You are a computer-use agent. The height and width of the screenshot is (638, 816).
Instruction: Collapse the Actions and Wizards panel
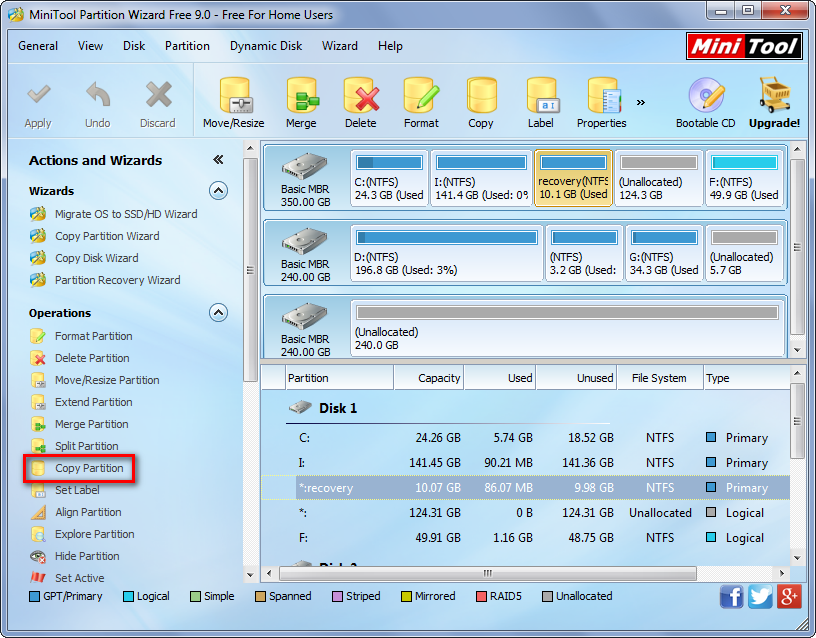(219, 160)
